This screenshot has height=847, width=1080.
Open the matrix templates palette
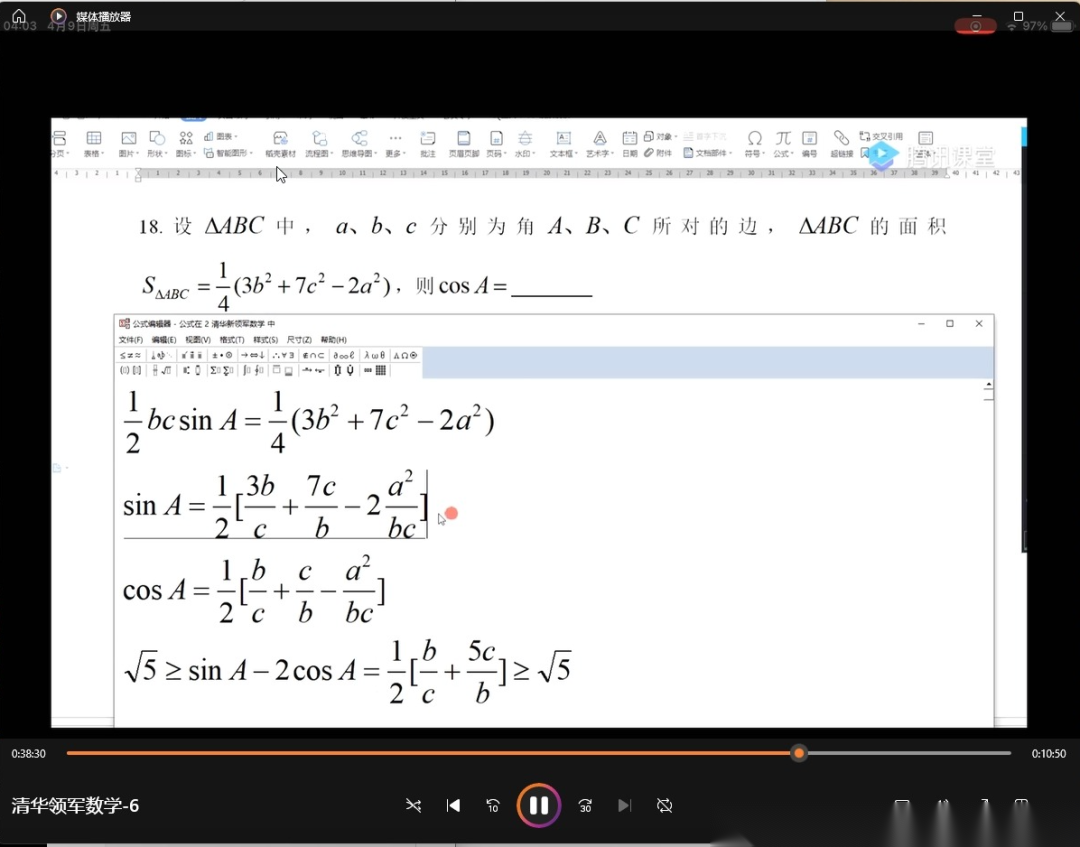click(x=375, y=370)
